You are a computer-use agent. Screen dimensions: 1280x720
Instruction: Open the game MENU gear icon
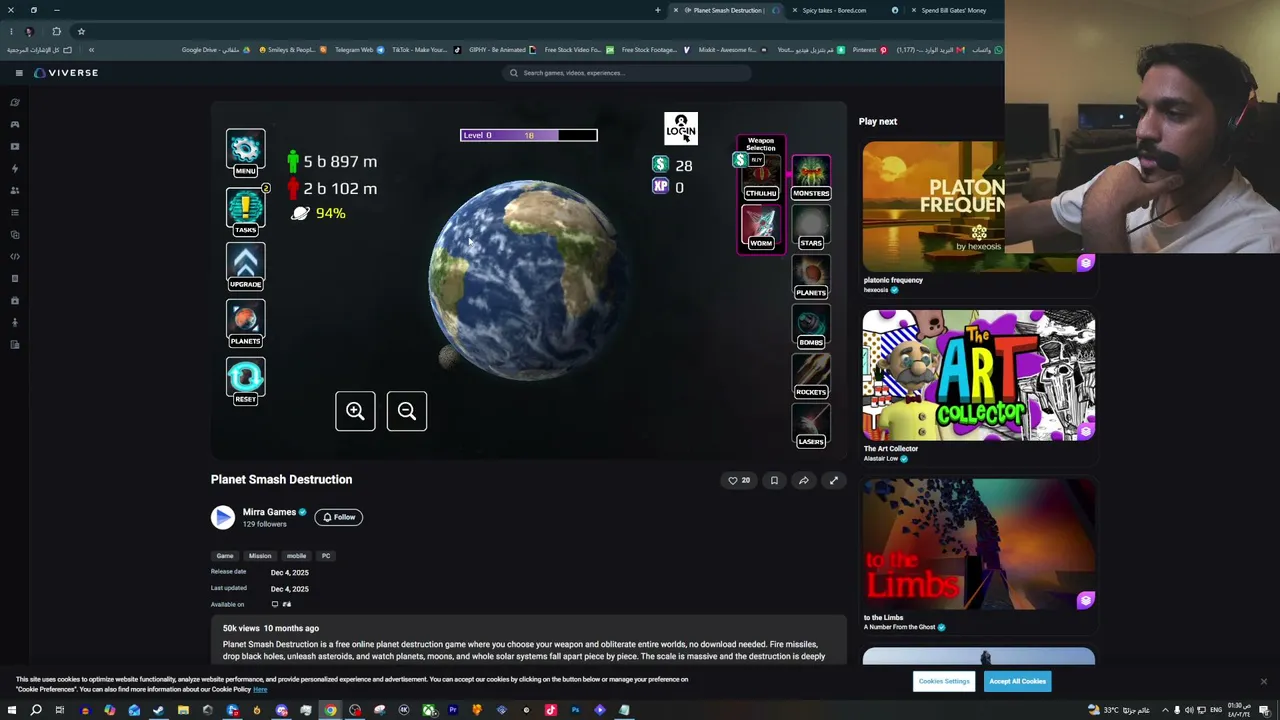245,152
